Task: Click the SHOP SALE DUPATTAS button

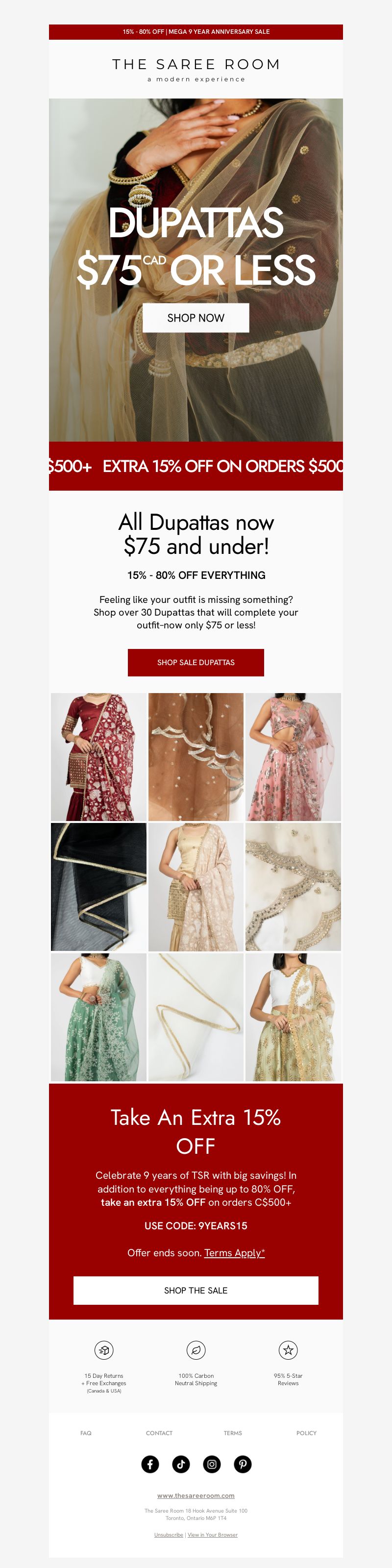Action: 196,662
